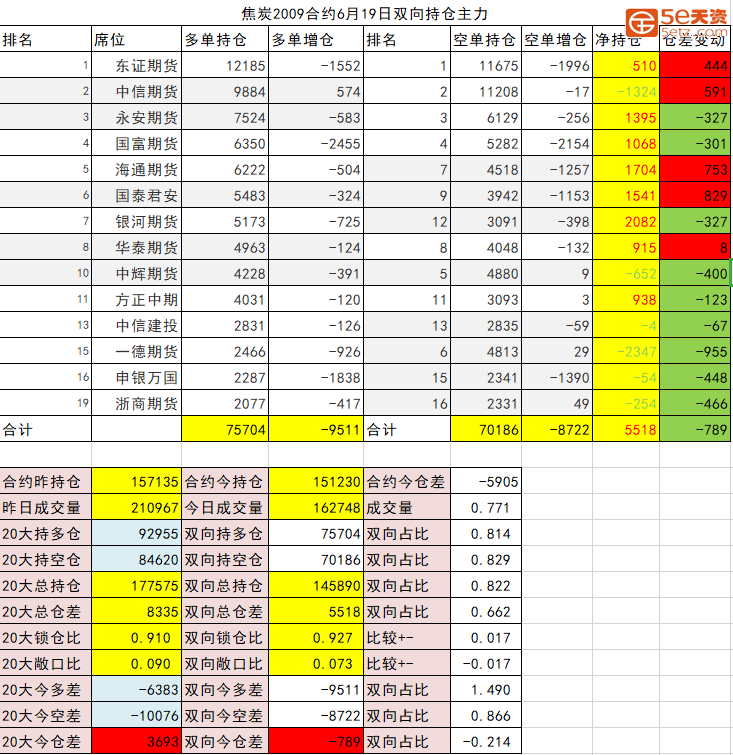The width and height of the screenshot is (733, 755).
Task: Select total net position 5518 in 合计 row
Action: tap(626, 429)
